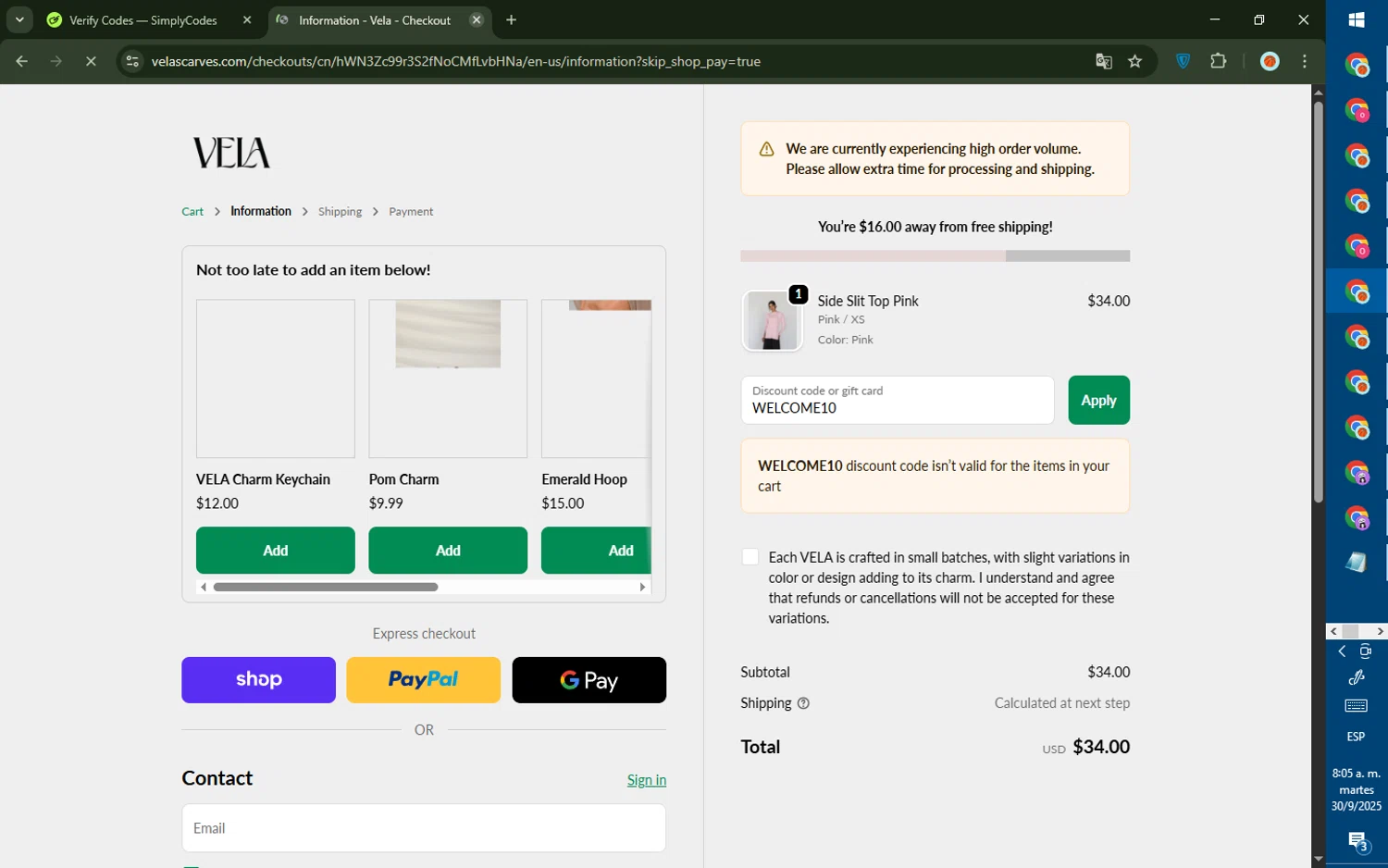Open the Bitwarden shield extension

pyautogui.click(x=1184, y=61)
